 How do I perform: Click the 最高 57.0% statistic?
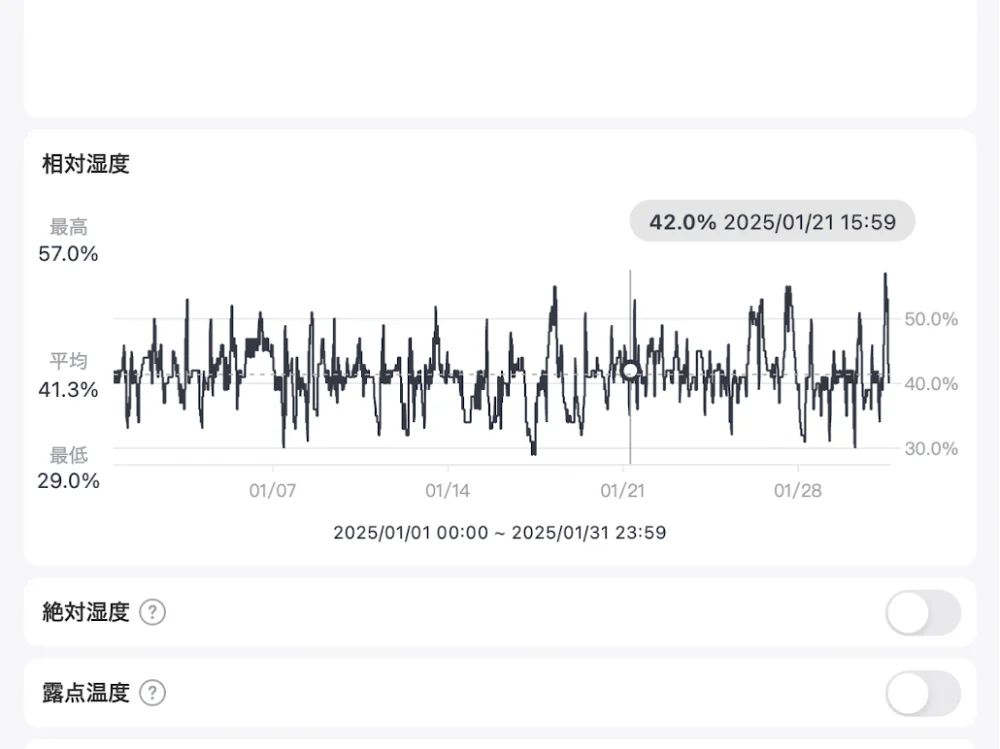[x=68, y=242]
